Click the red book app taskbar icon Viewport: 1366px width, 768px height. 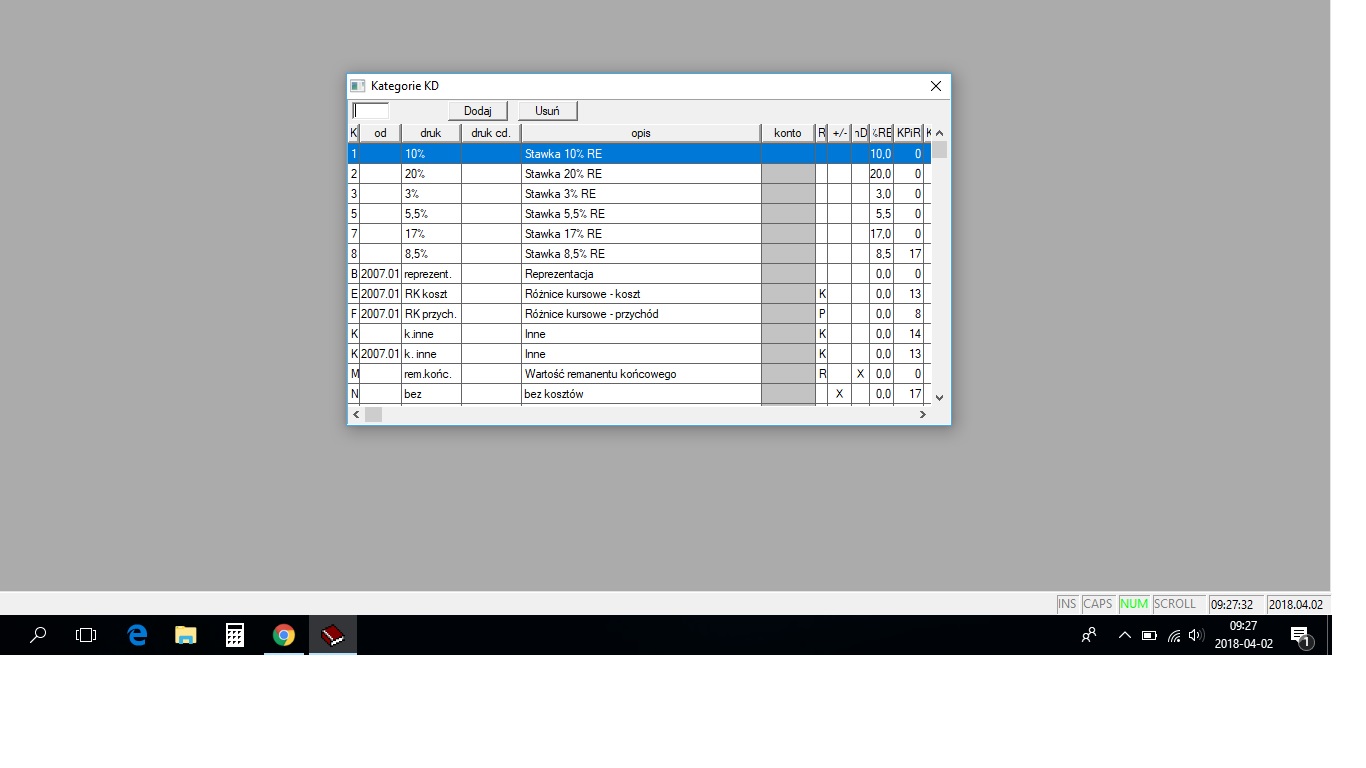point(333,635)
